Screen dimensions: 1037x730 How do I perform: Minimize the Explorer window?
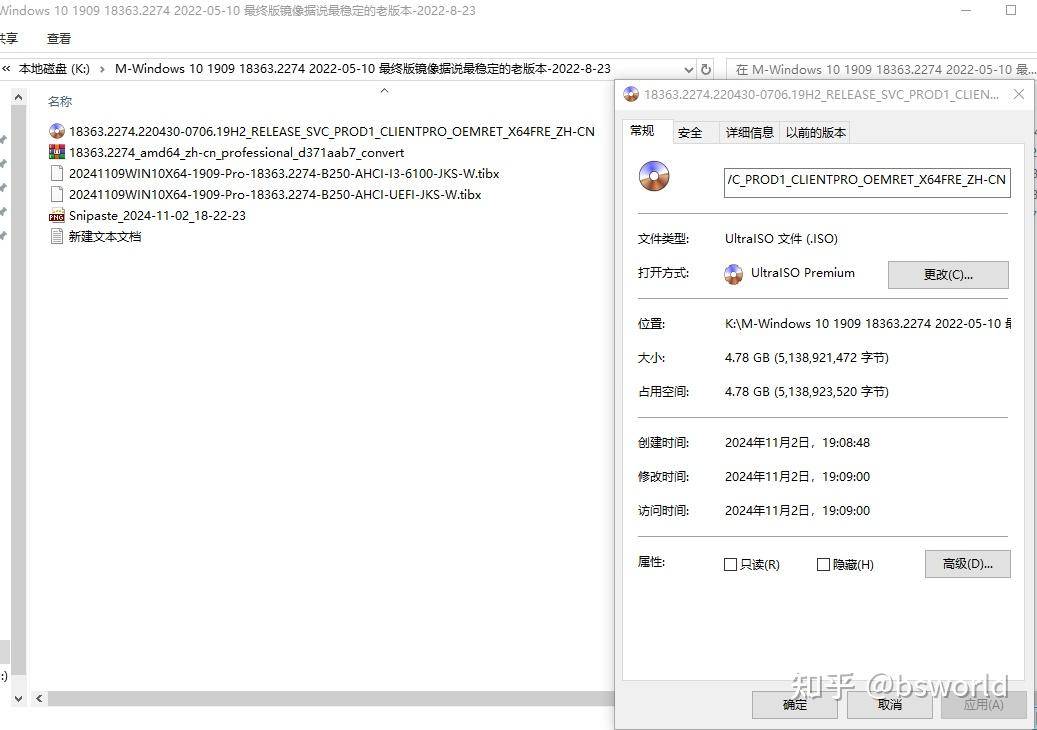(968, 11)
